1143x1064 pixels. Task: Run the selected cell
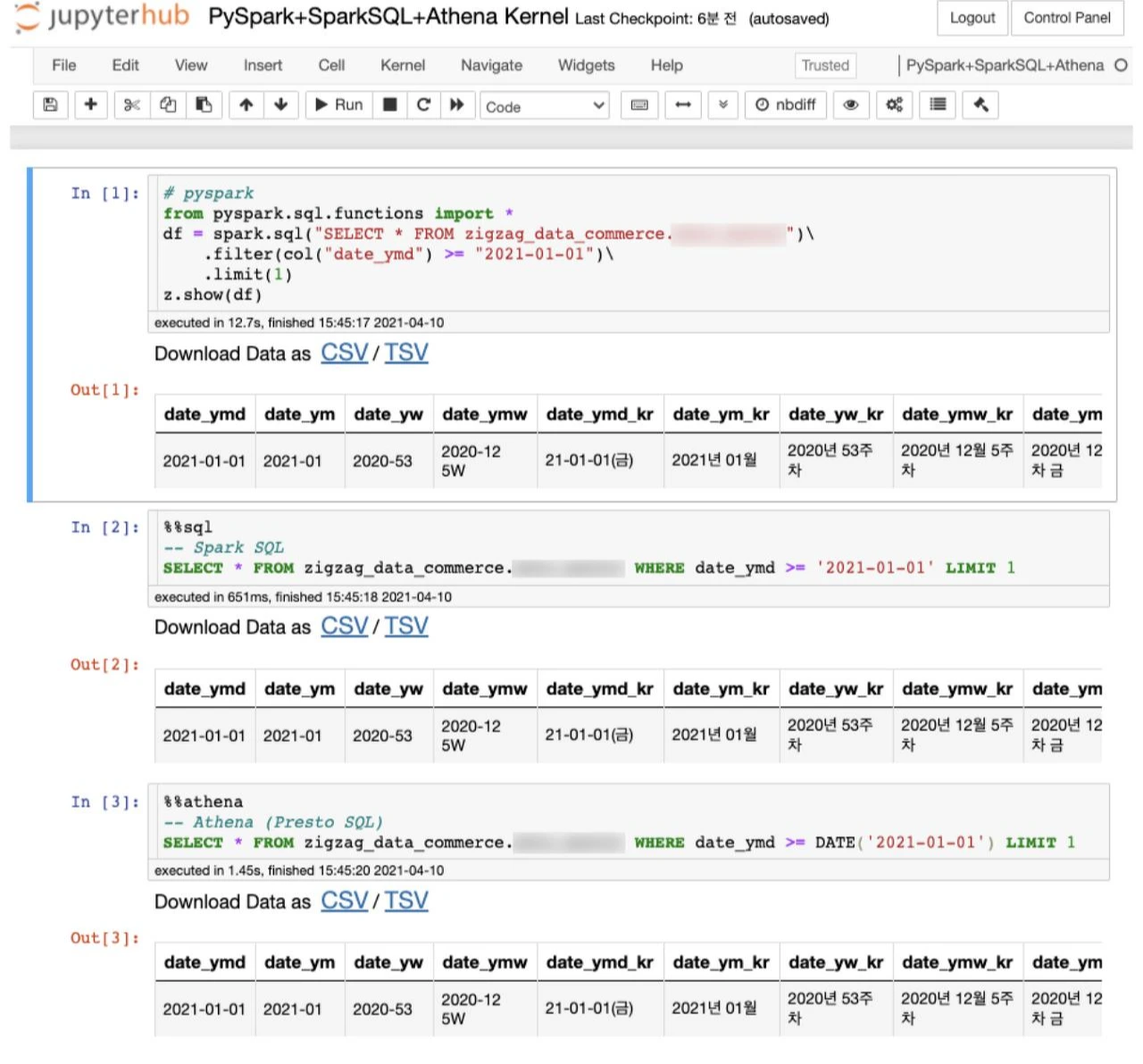[339, 105]
